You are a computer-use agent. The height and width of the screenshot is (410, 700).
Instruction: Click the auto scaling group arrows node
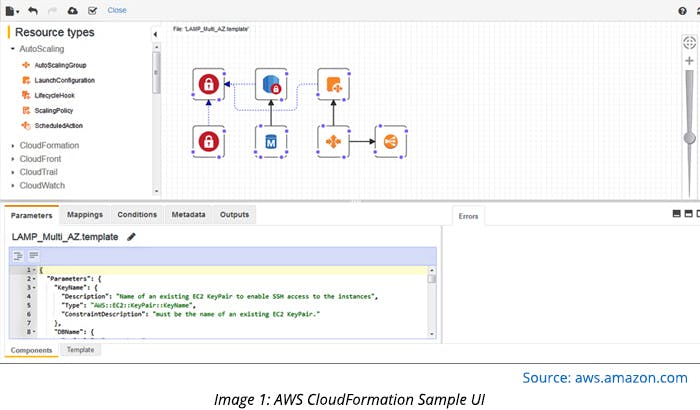click(x=333, y=142)
